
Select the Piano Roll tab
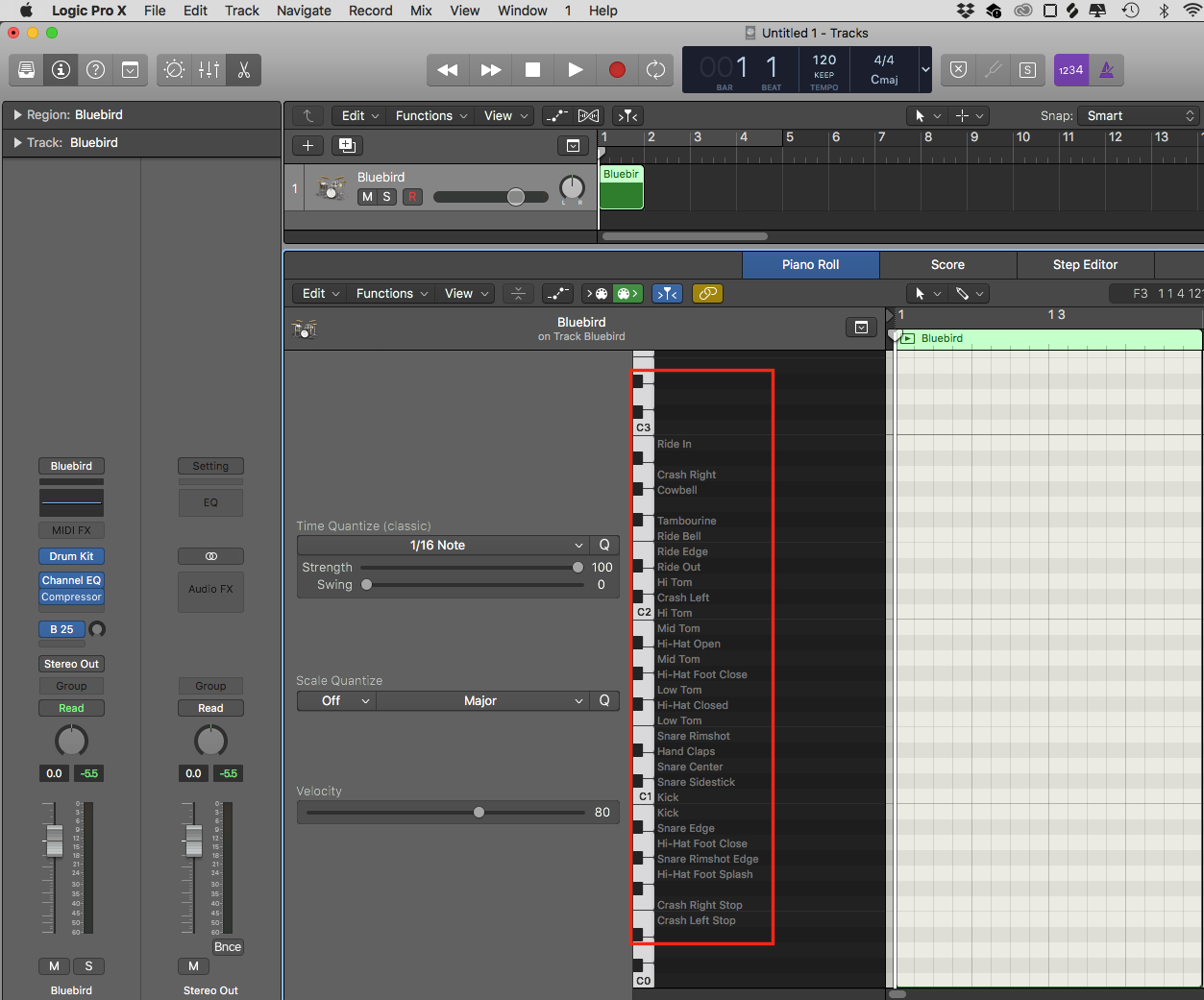810,264
